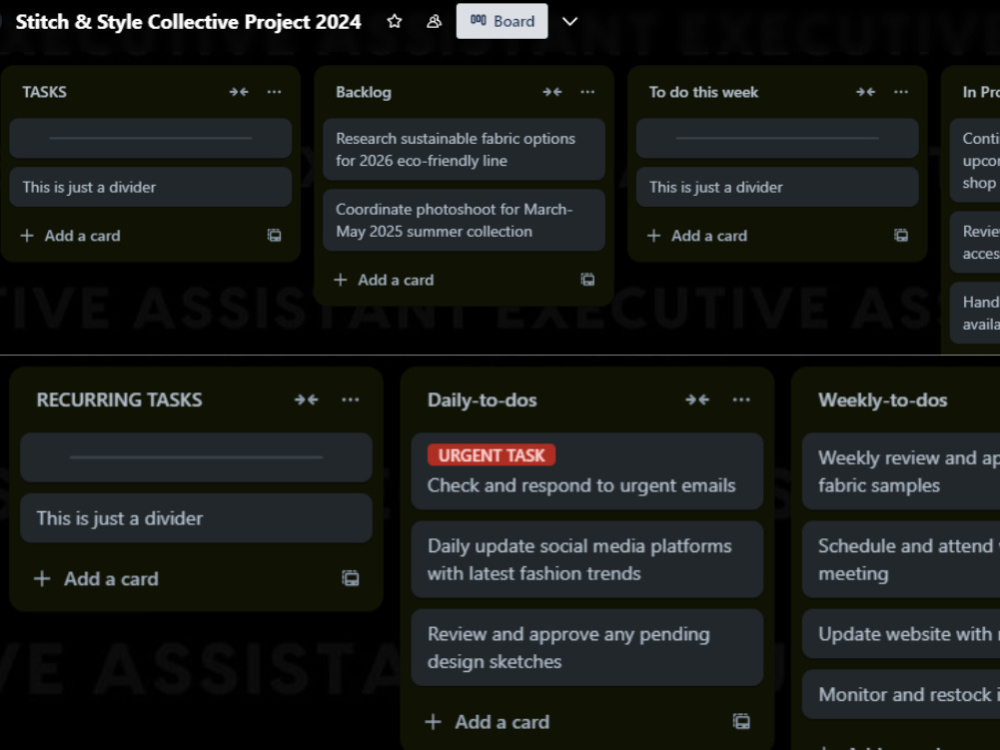Open the views dropdown chevron next to Board

pyautogui.click(x=570, y=22)
